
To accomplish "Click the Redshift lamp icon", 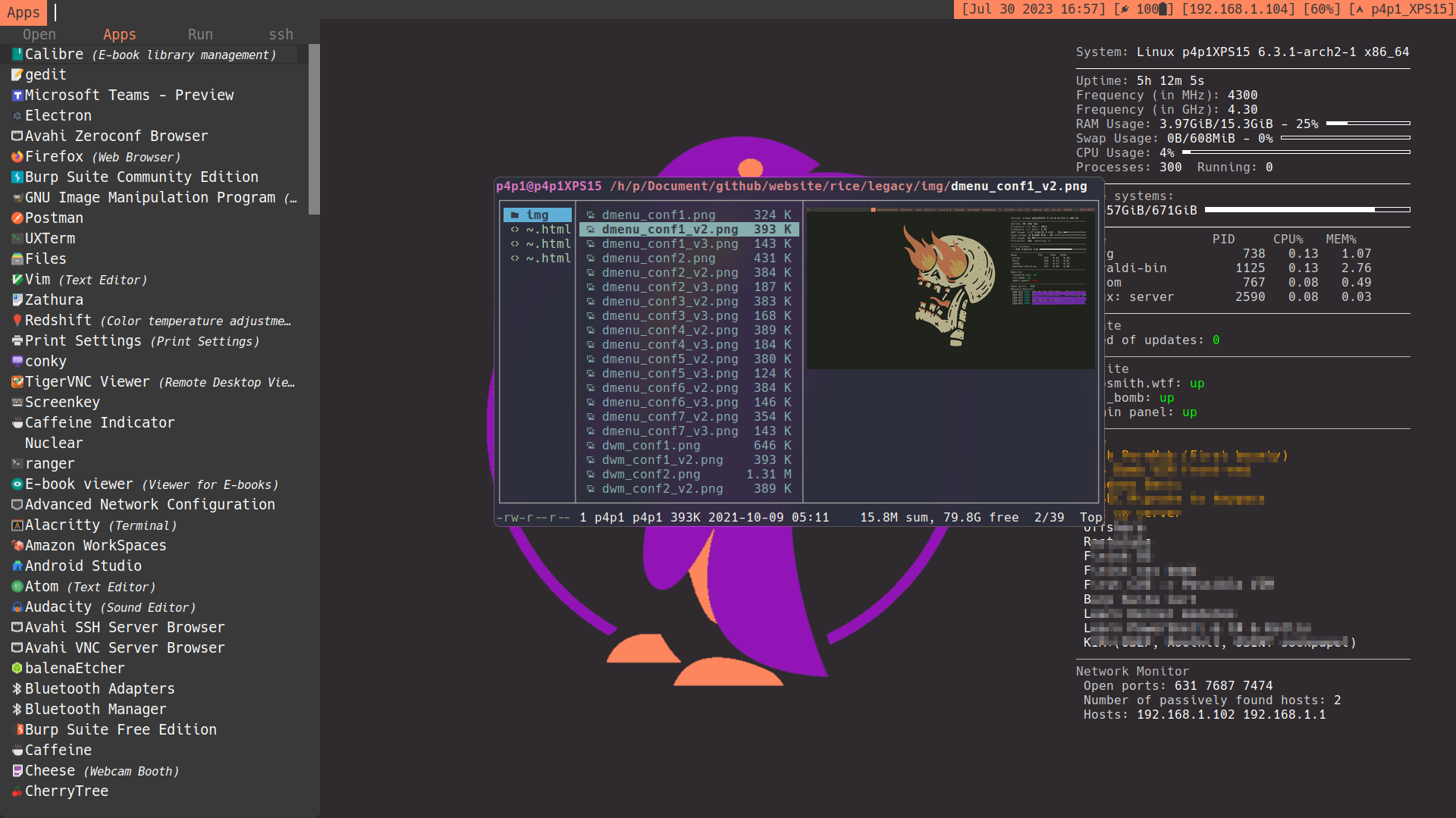I will (x=17, y=321).
